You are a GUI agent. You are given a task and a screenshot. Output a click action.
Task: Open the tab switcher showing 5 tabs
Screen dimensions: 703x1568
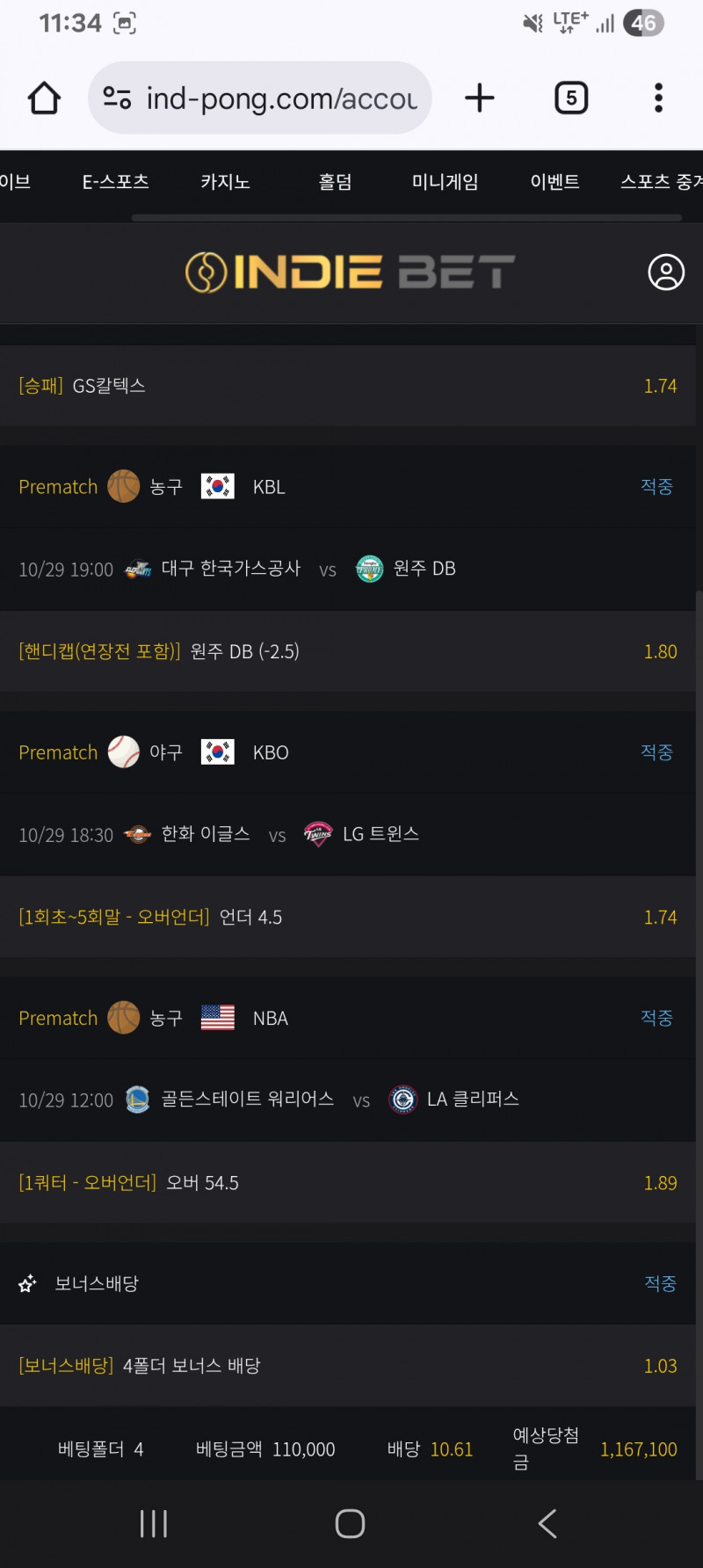(571, 98)
